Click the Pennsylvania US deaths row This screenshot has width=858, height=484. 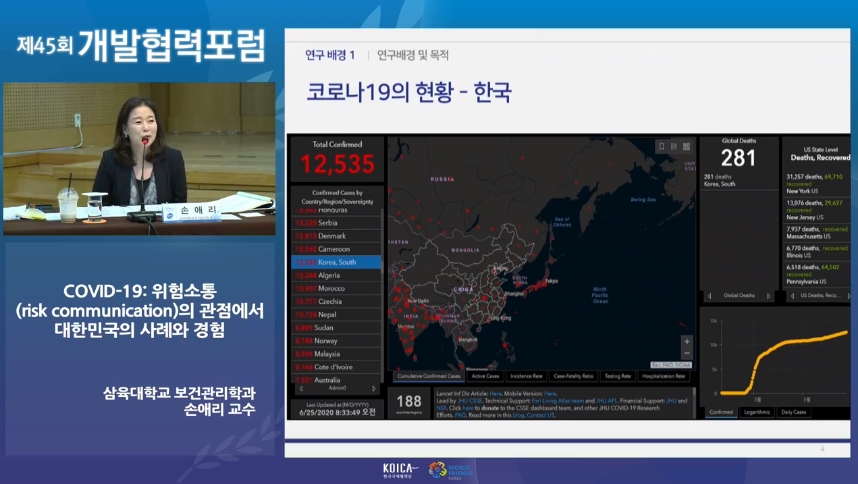coord(816,274)
